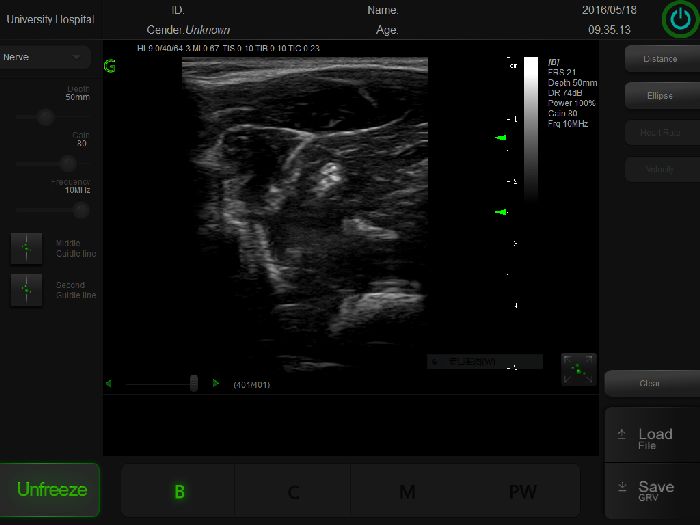Viewport: 700px width, 525px height.
Task: Step to next cine frame arrow
Action: click(x=216, y=383)
